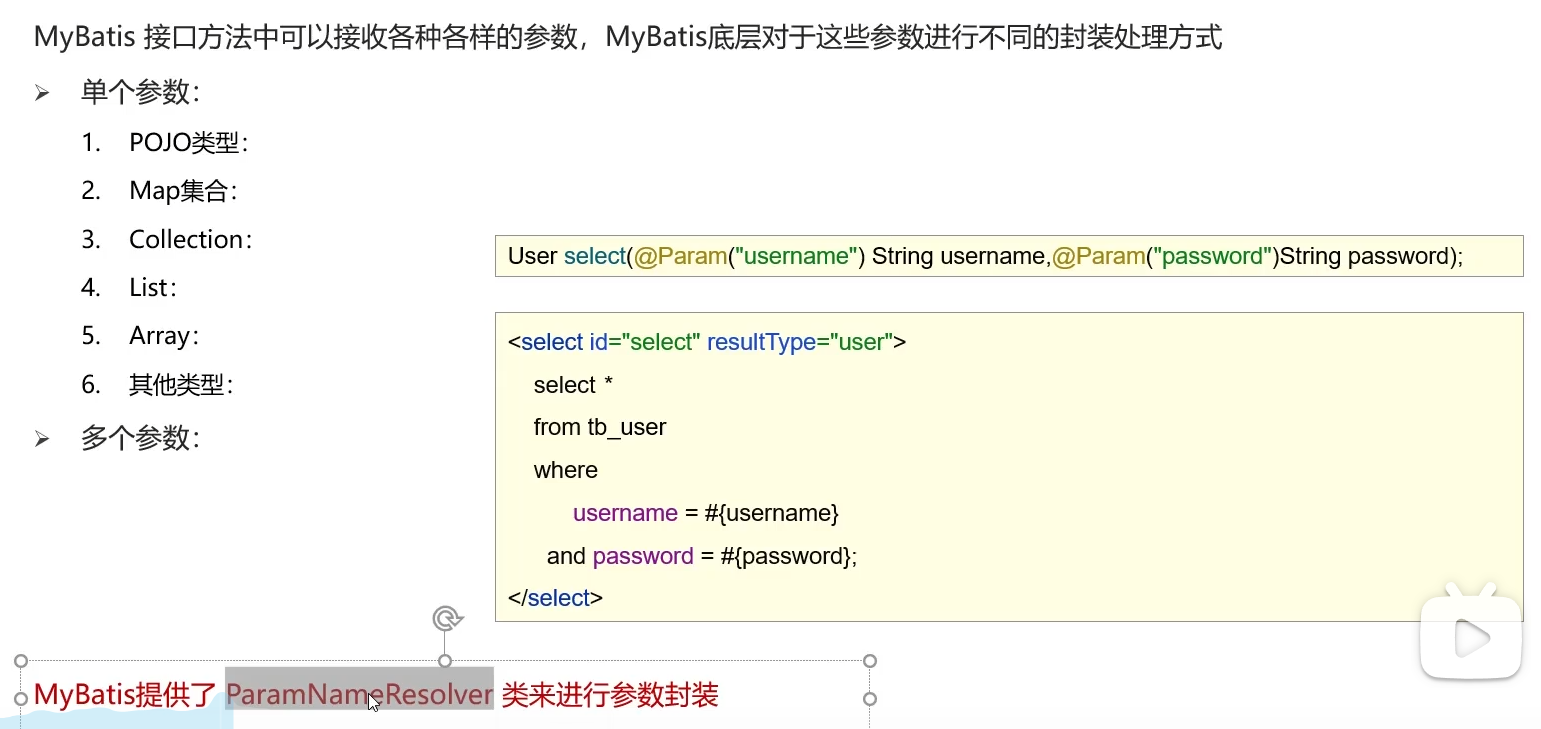This screenshot has width=1541, height=729.
Task: Click the top-right corner handle of the text box
Action: tap(870, 661)
